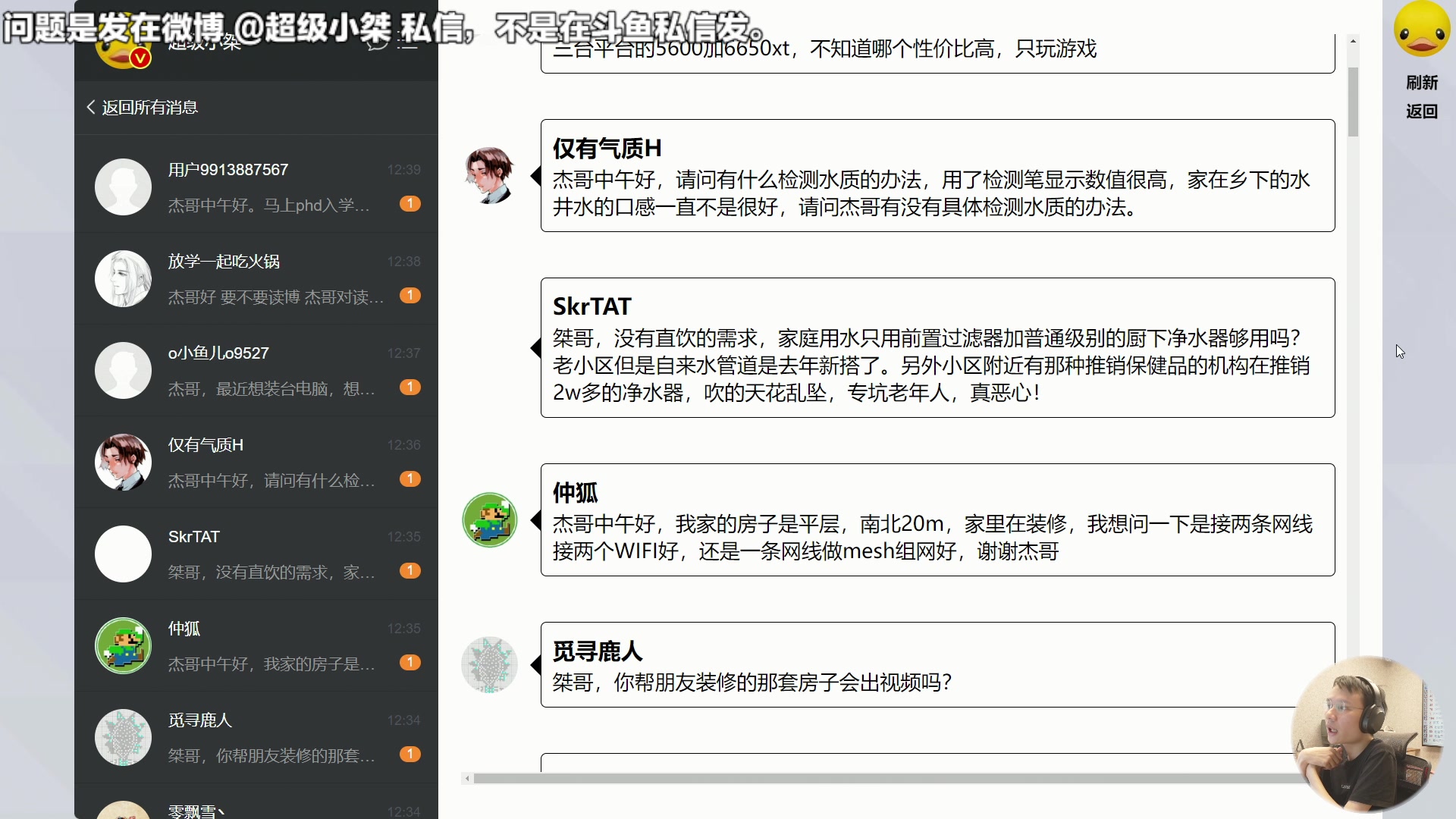Click preview text 杰哥好 要不要读博
1456x819 pixels.
click(x=275, y=297)
